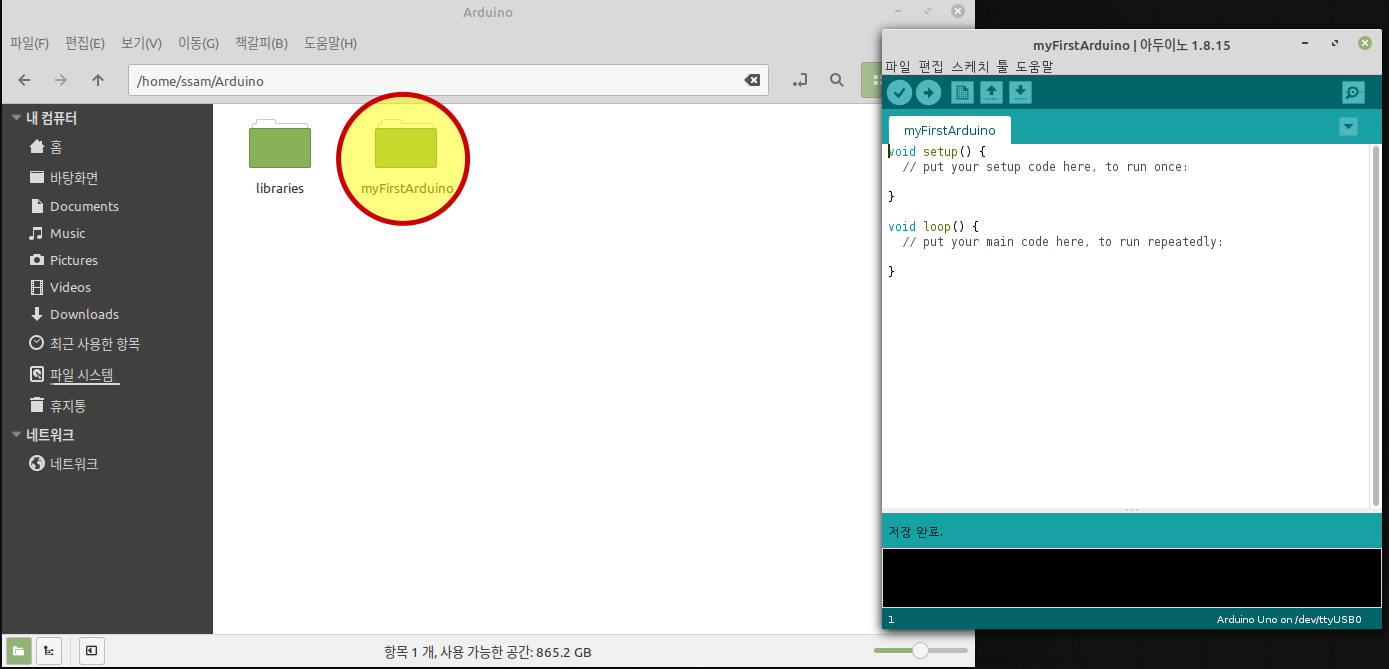The width and height of the screenshot is (1389, 669).
Task: Clear the location bar text
Action: pos(752,81)
